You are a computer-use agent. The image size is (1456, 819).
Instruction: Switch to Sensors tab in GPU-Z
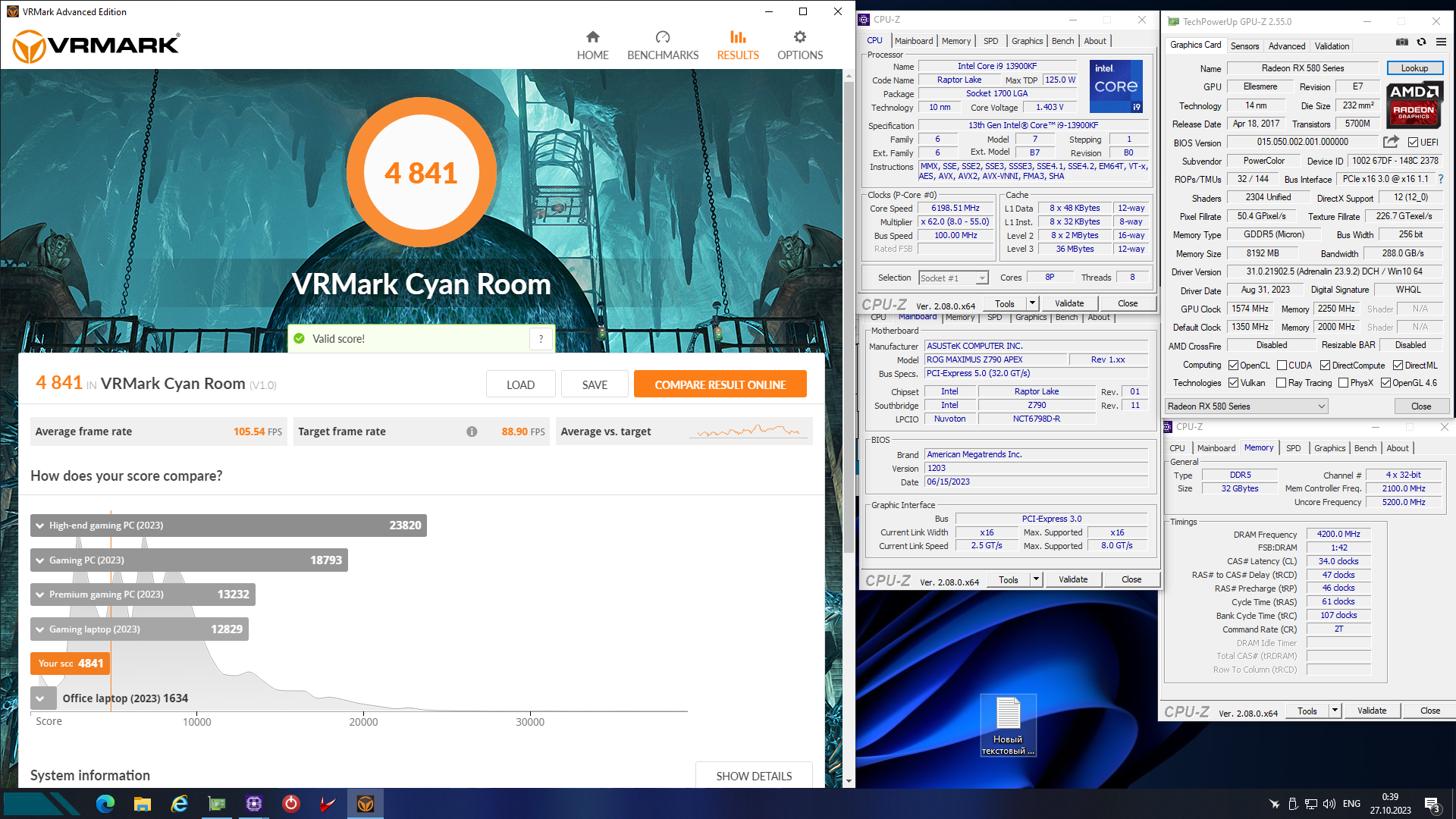coord(1244,46)
